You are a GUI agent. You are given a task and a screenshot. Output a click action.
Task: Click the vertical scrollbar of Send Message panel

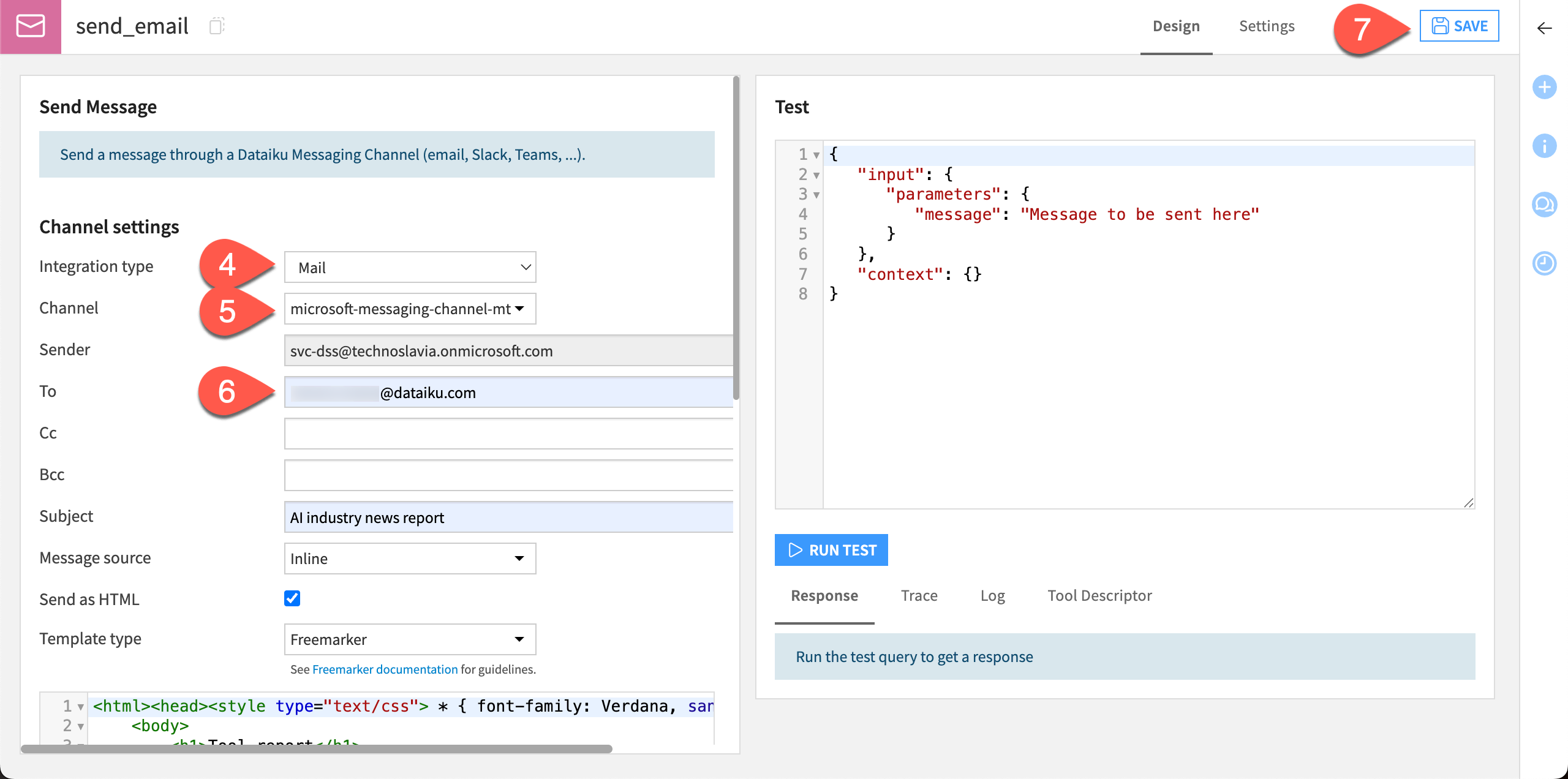point(736,238)
